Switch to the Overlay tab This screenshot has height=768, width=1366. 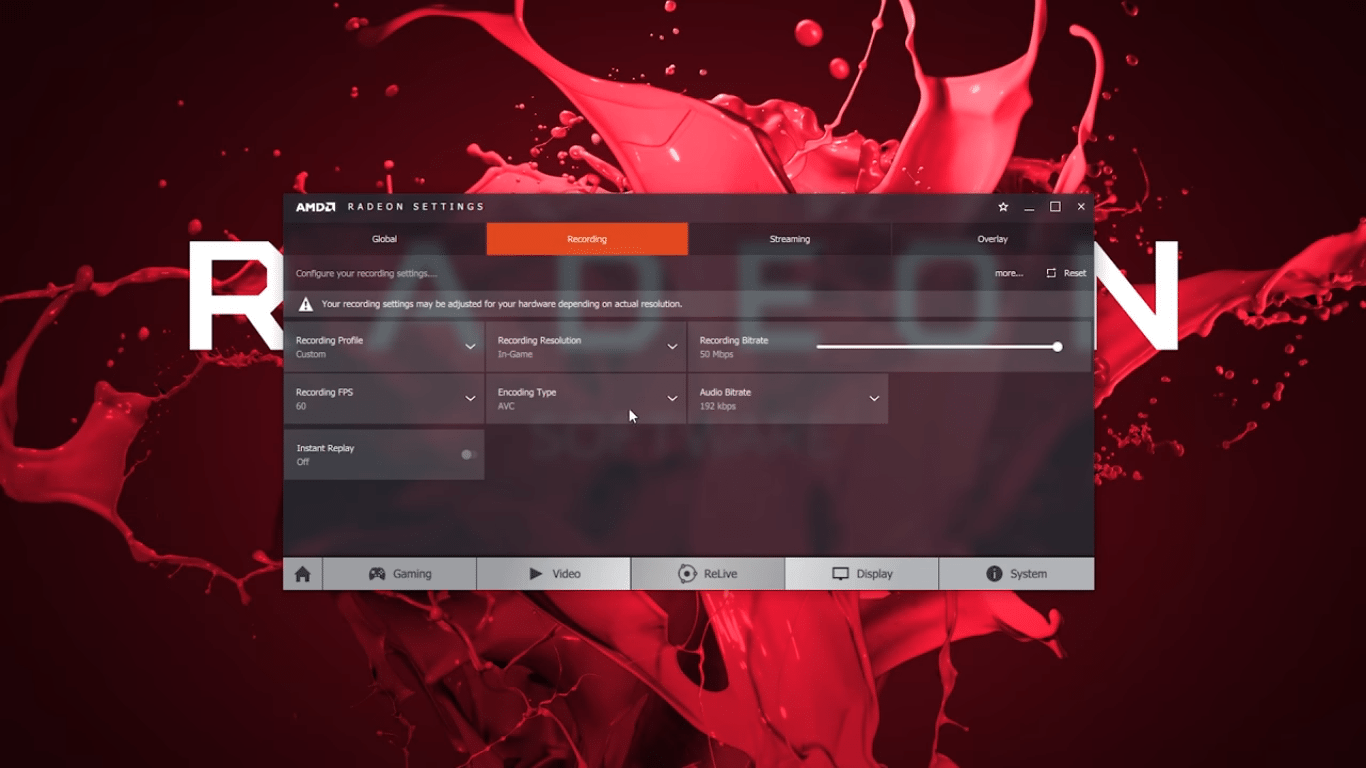tap(993, 239)
